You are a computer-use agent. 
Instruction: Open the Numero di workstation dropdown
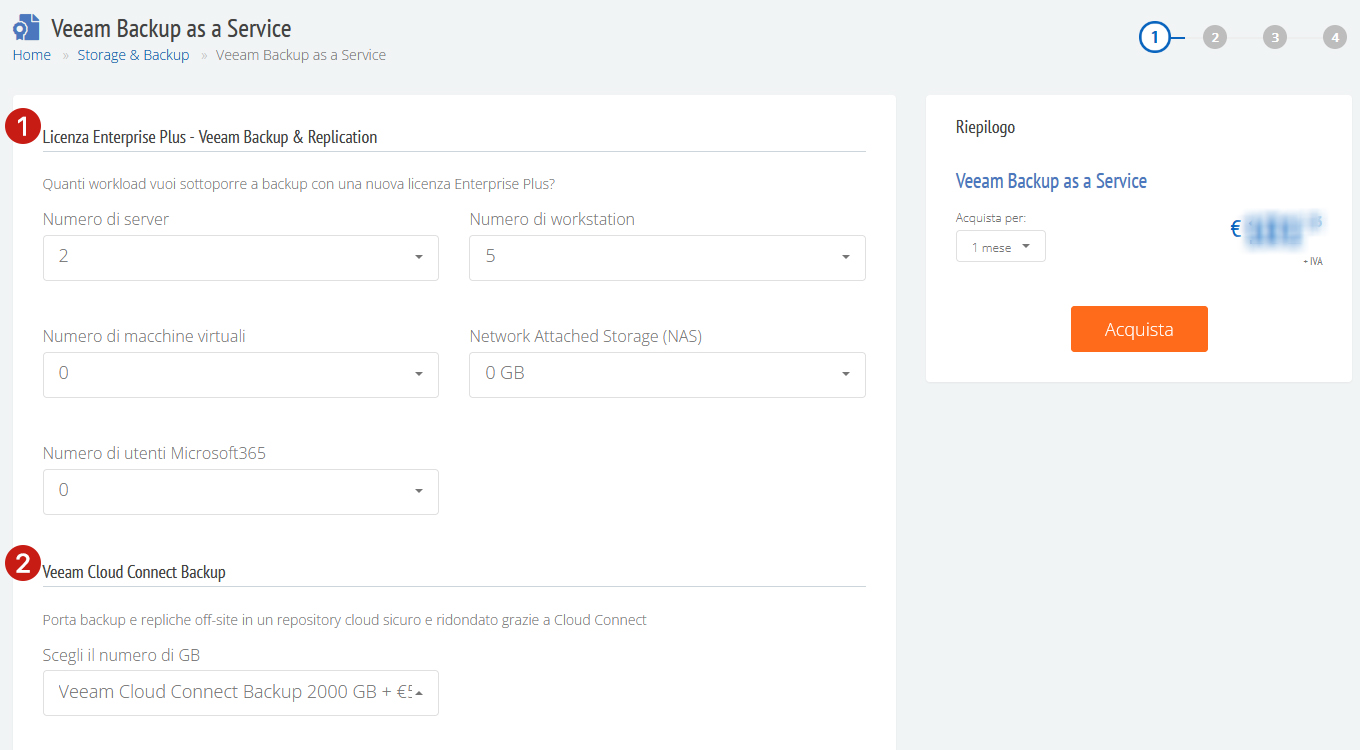(x=667, y=257)
